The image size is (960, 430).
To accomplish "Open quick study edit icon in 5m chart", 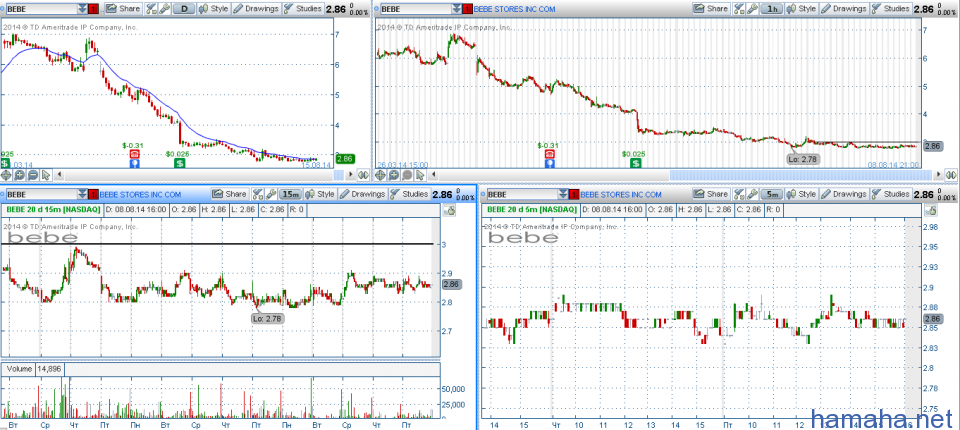I will 738,194.
